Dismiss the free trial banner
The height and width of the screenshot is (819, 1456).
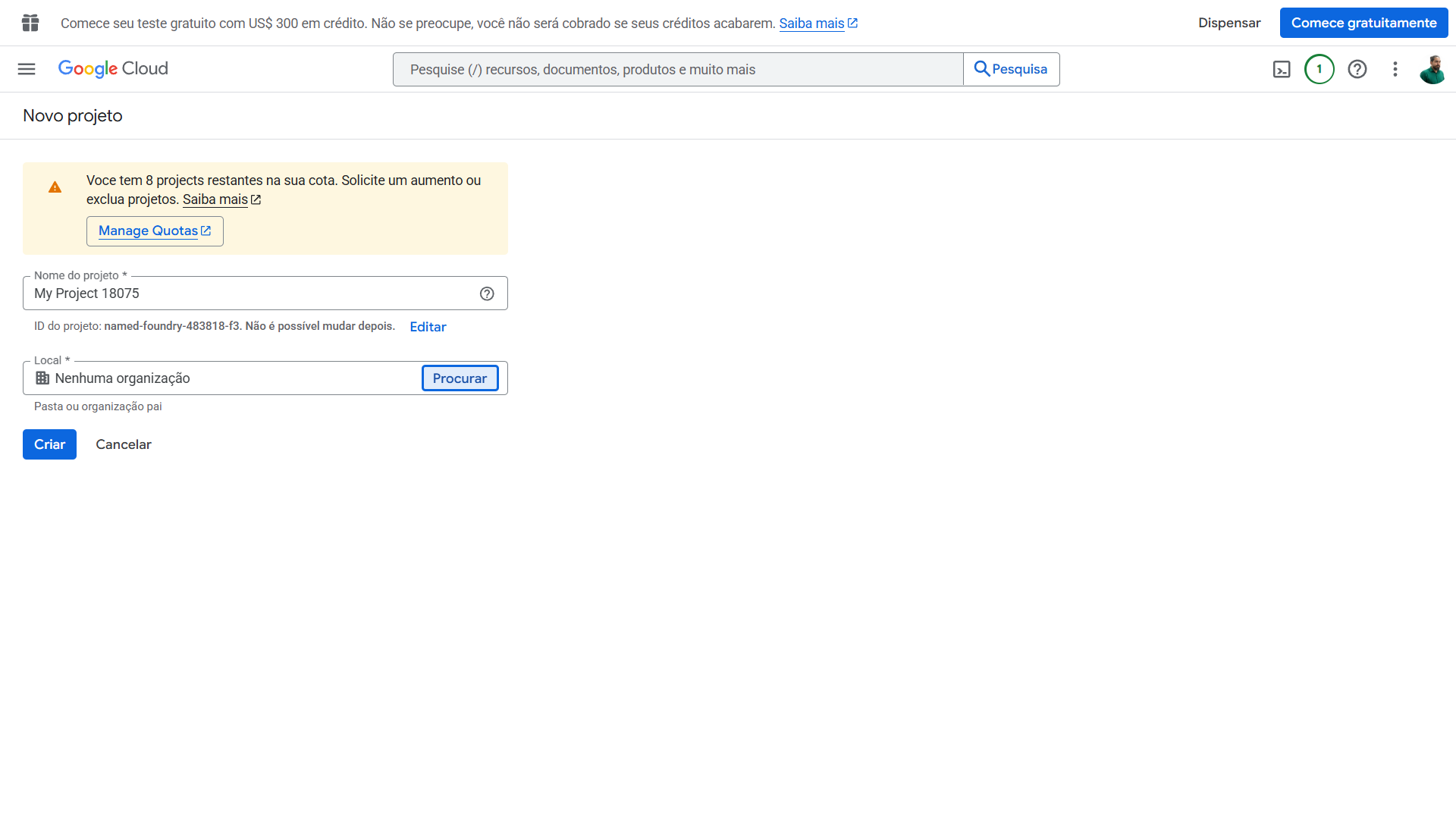(x=1228, y=23)
